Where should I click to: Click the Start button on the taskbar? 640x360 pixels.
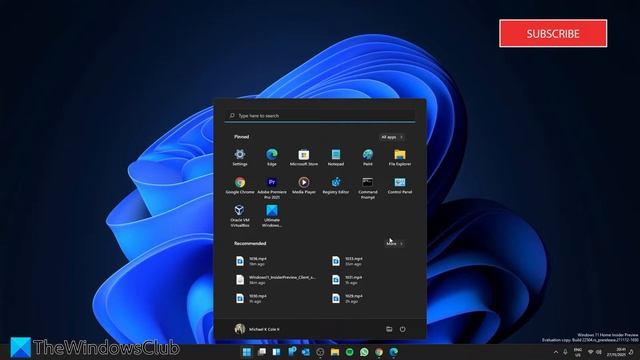pos(247,352)
